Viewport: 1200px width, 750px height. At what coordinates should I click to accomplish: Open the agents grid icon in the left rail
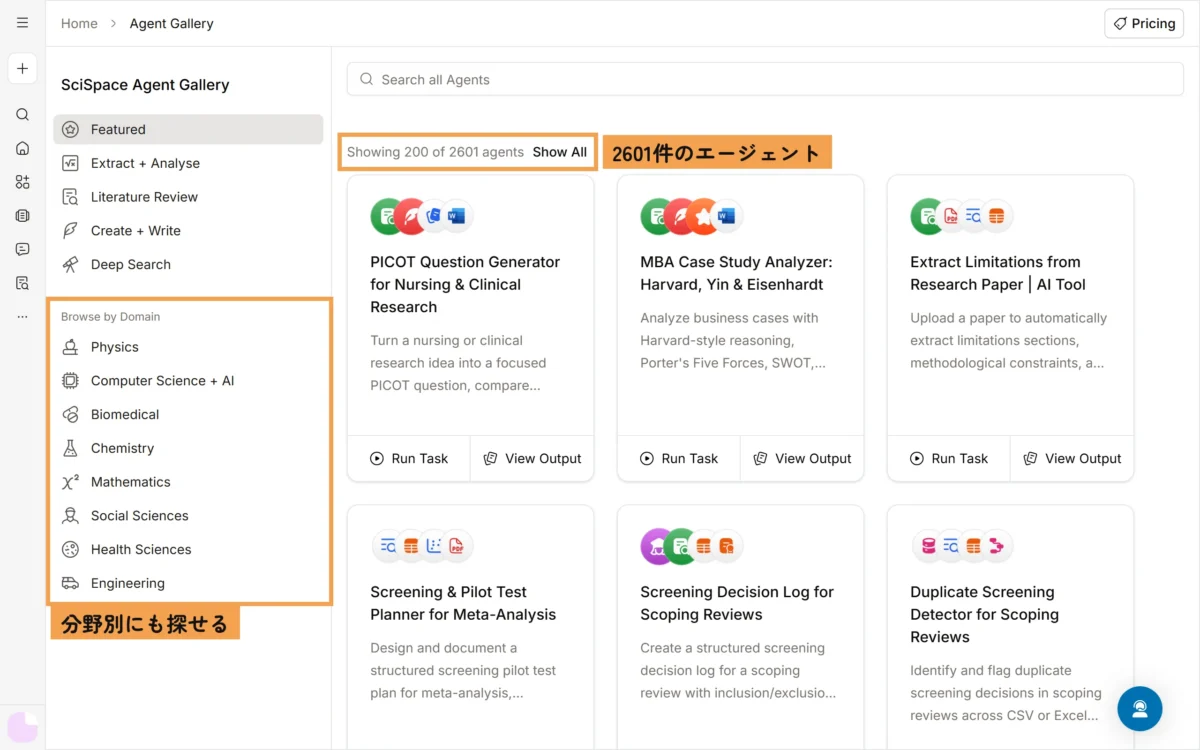(22, 182)
